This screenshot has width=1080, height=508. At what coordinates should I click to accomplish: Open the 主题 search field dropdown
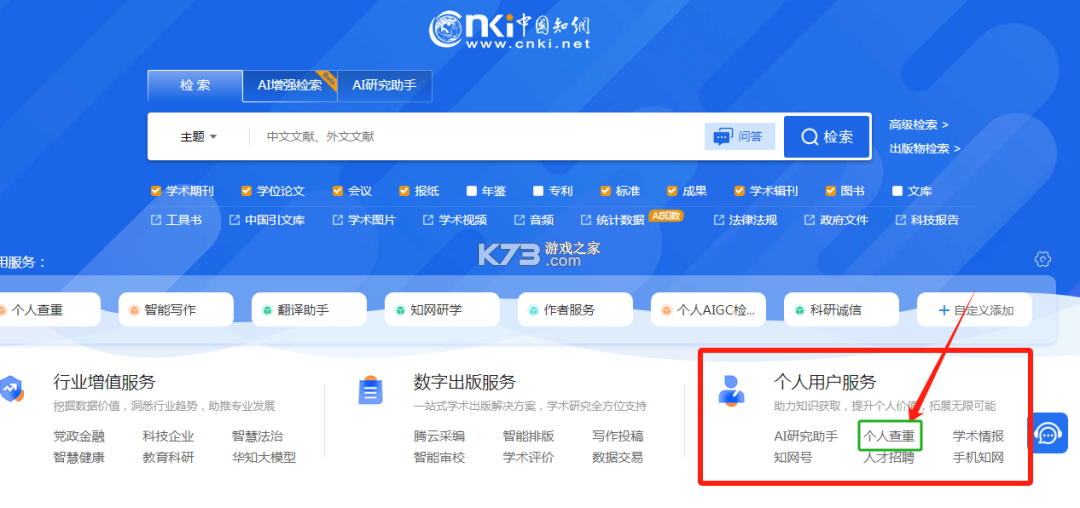point(199,136)
